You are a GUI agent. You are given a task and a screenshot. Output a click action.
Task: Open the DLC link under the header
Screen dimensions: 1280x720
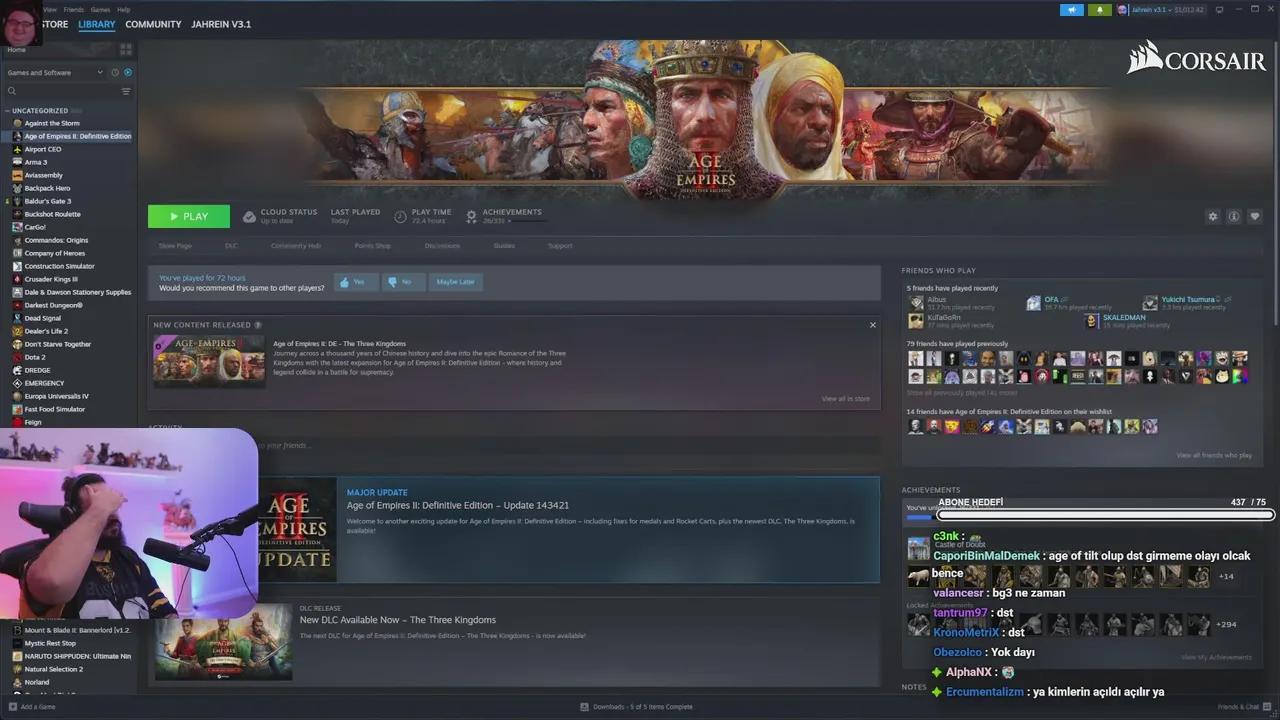click(231, 246)
